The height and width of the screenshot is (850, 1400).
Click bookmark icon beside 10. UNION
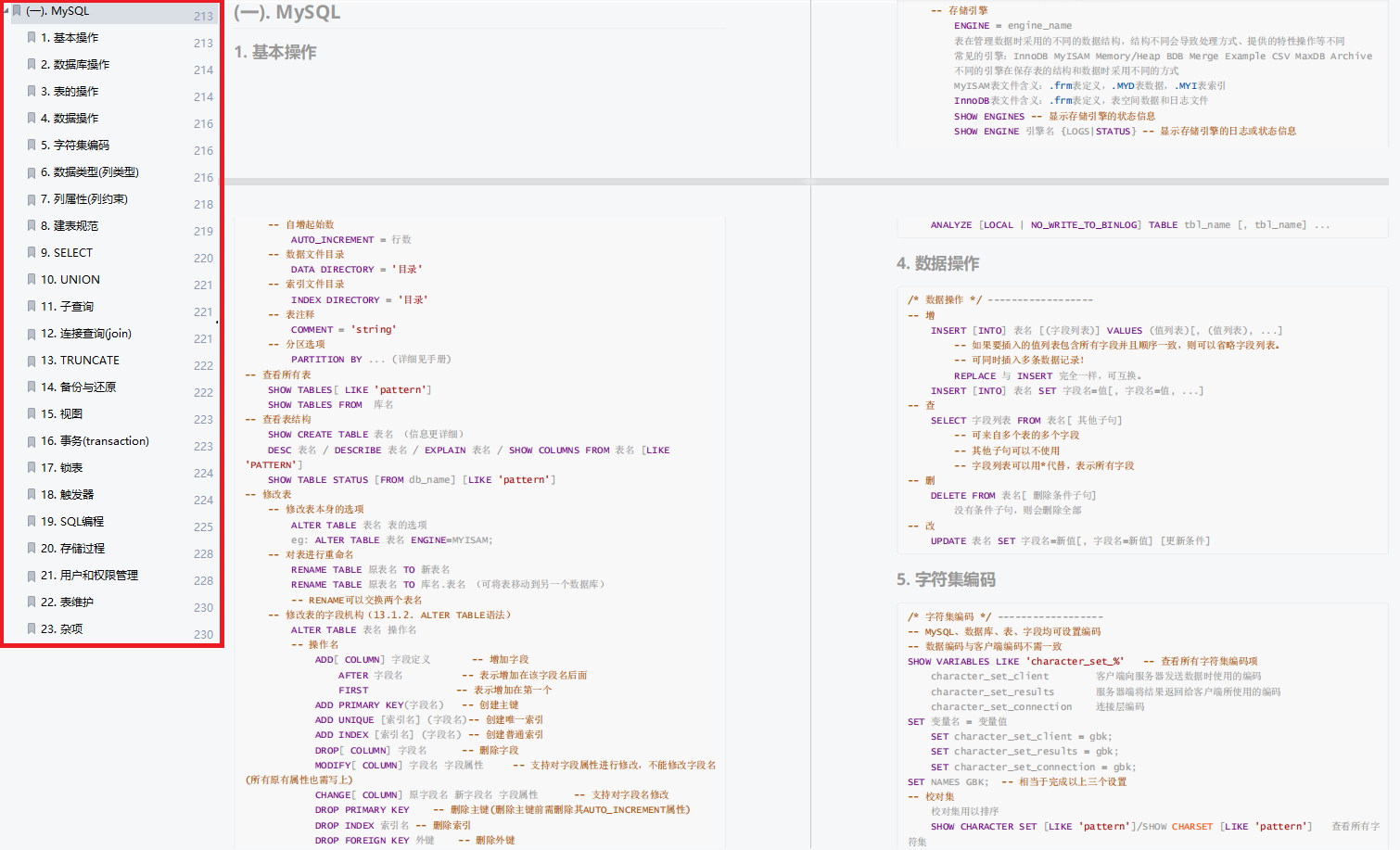[32, 280]
